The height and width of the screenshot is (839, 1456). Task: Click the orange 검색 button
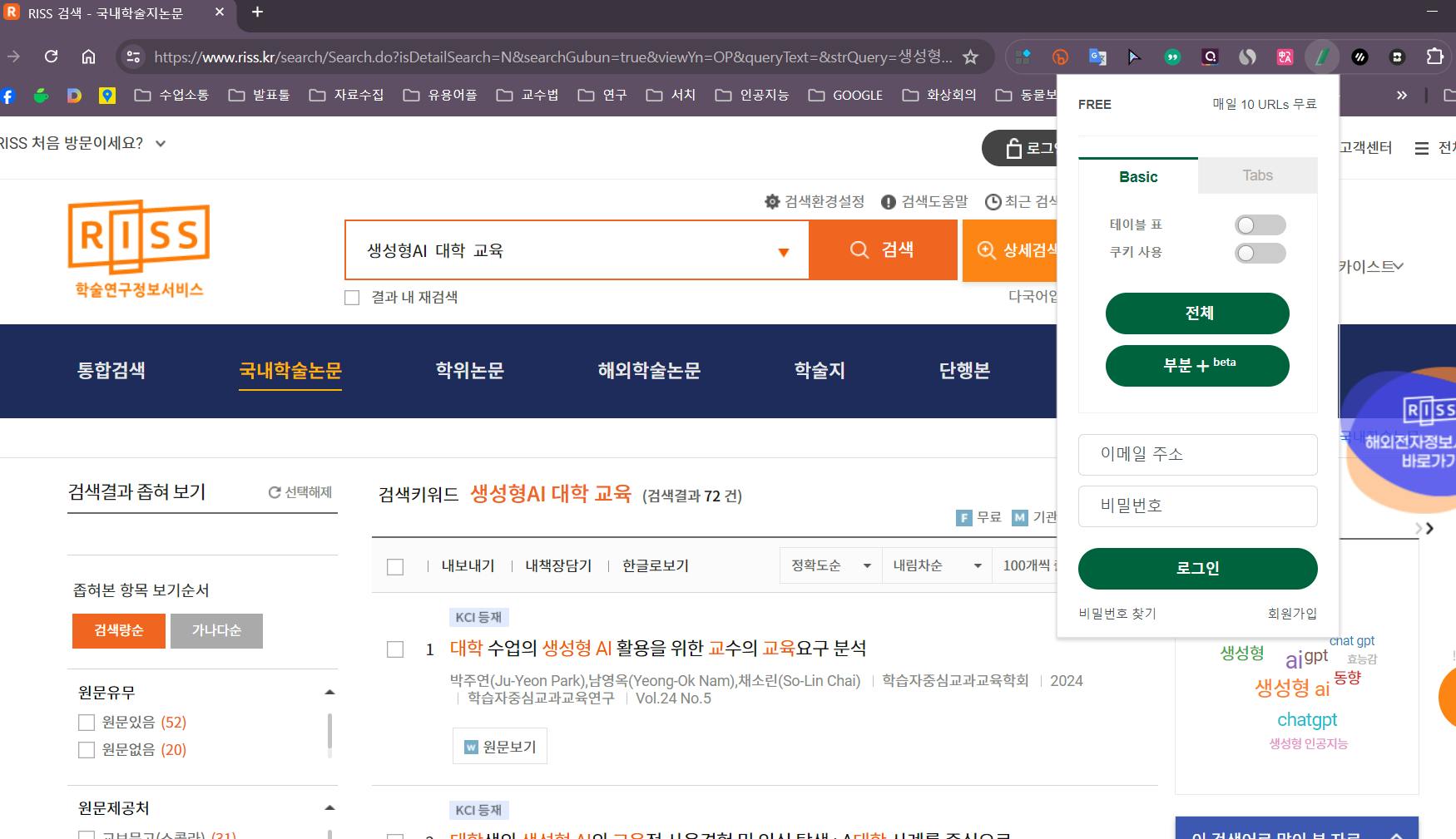pyautogui.click(x=882, y=250)
